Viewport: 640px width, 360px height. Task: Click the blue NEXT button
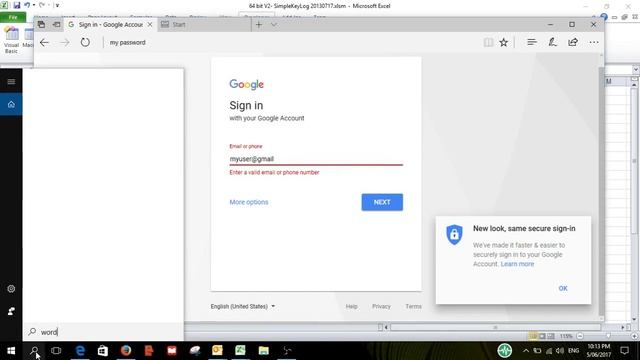pos(382,202)
